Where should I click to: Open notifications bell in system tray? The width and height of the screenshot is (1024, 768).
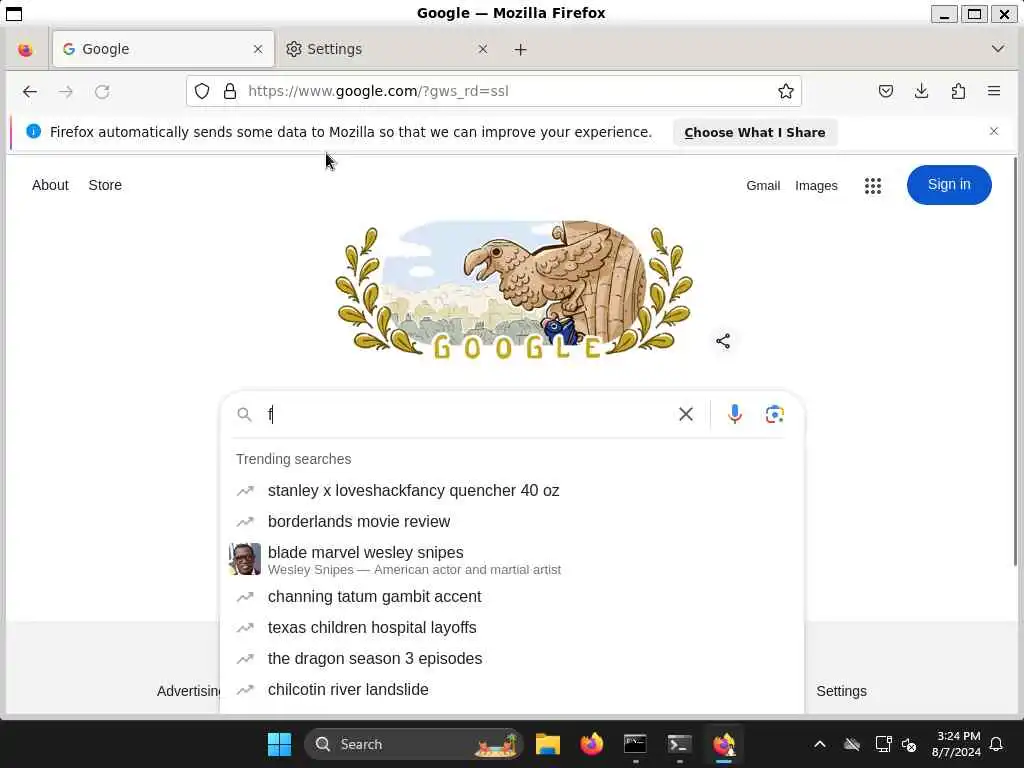tap(996, 744)
